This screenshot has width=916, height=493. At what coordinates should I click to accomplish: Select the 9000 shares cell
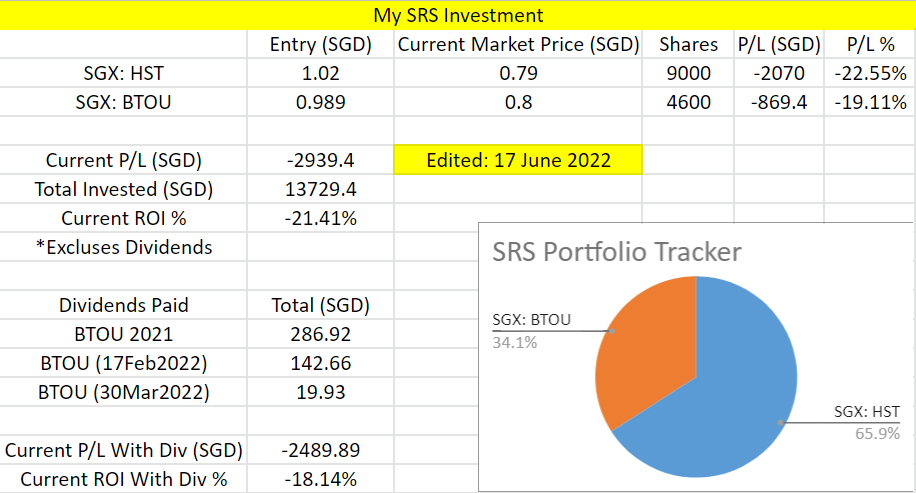tap(688, 73)
